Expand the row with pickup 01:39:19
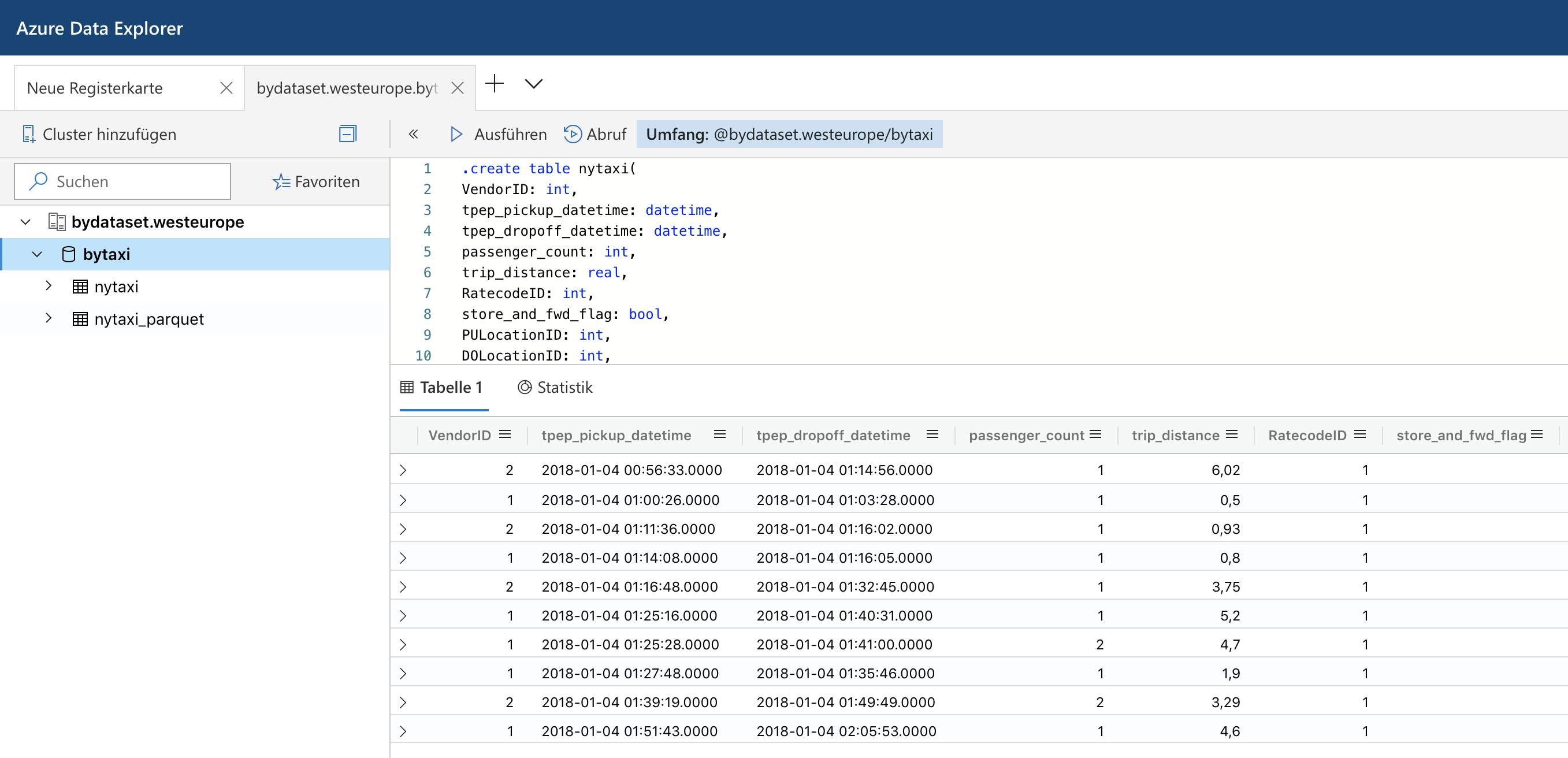This screenshot has width=1568, height=758. [x=403, y=702]
